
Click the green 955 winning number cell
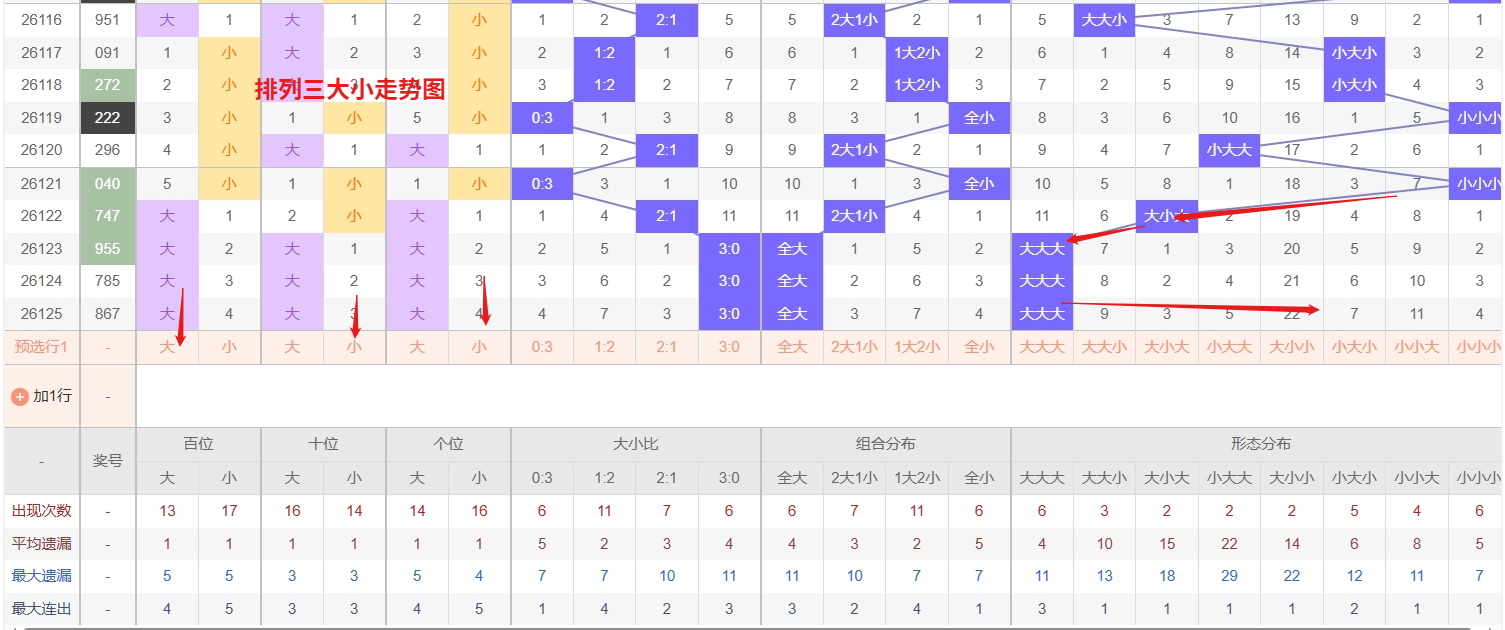[108, 249]
